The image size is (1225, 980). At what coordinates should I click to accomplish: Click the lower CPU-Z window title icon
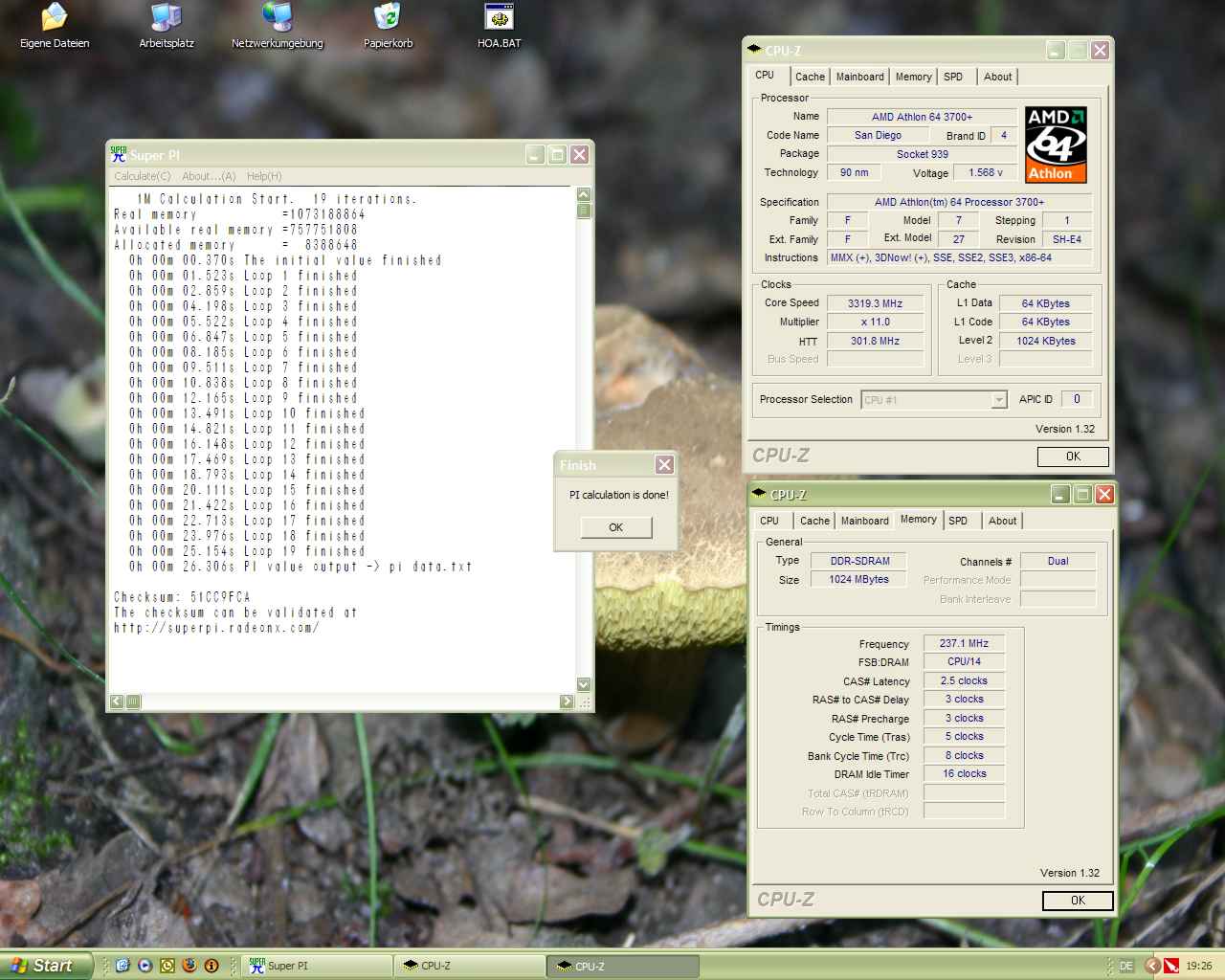[759, 494]
